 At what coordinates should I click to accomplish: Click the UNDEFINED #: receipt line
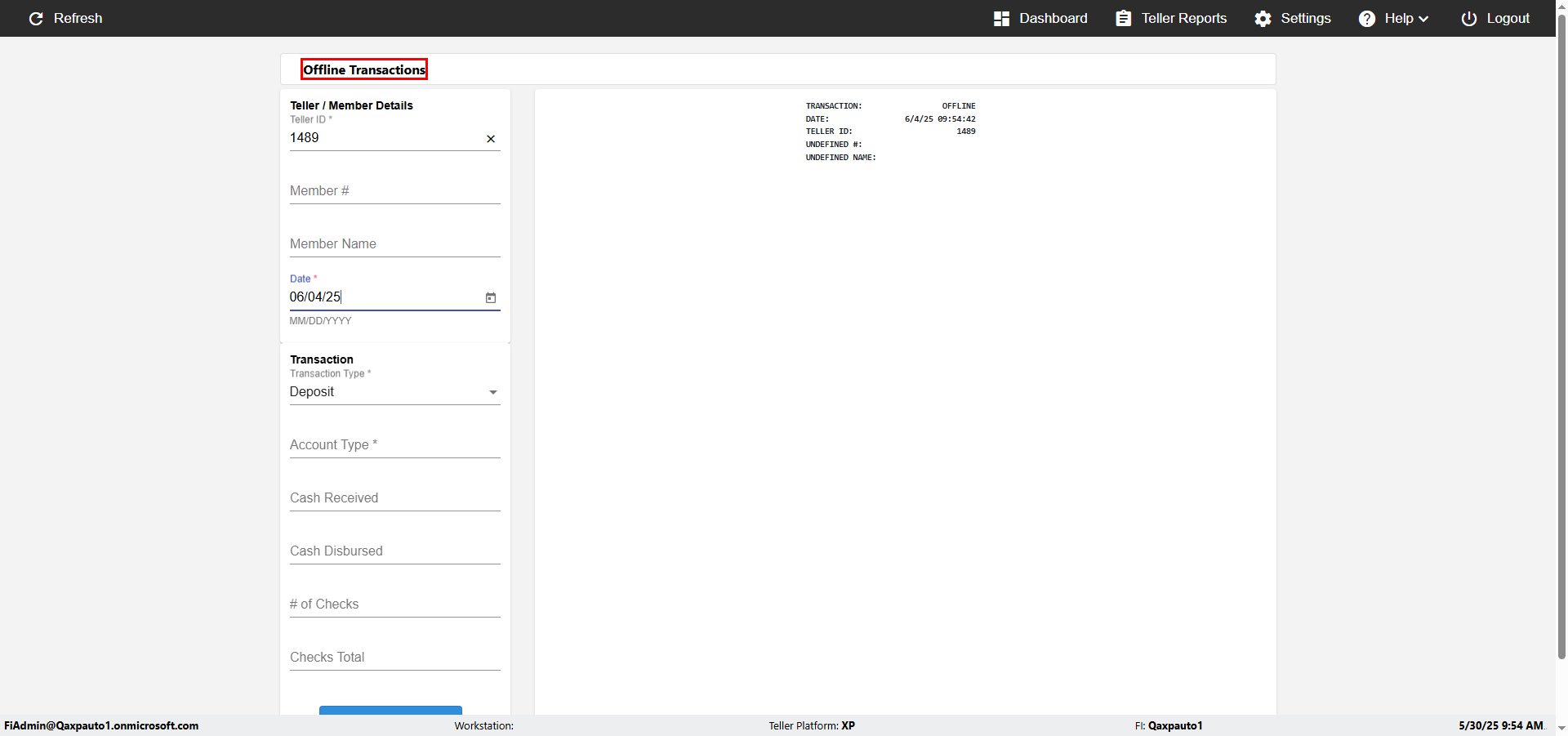click(834, 145)
